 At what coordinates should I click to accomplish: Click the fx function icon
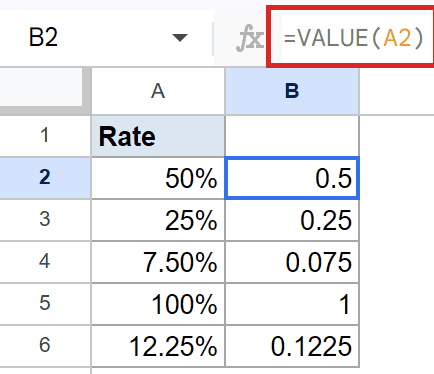point(250,39)
